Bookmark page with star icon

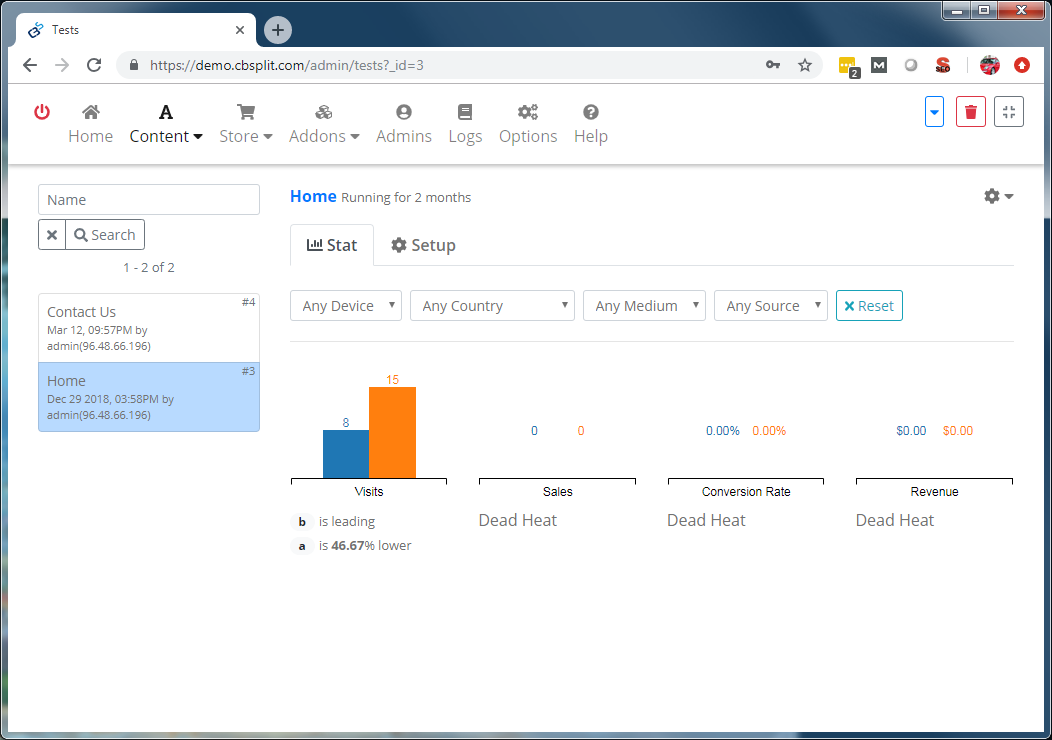pos(805,65)
